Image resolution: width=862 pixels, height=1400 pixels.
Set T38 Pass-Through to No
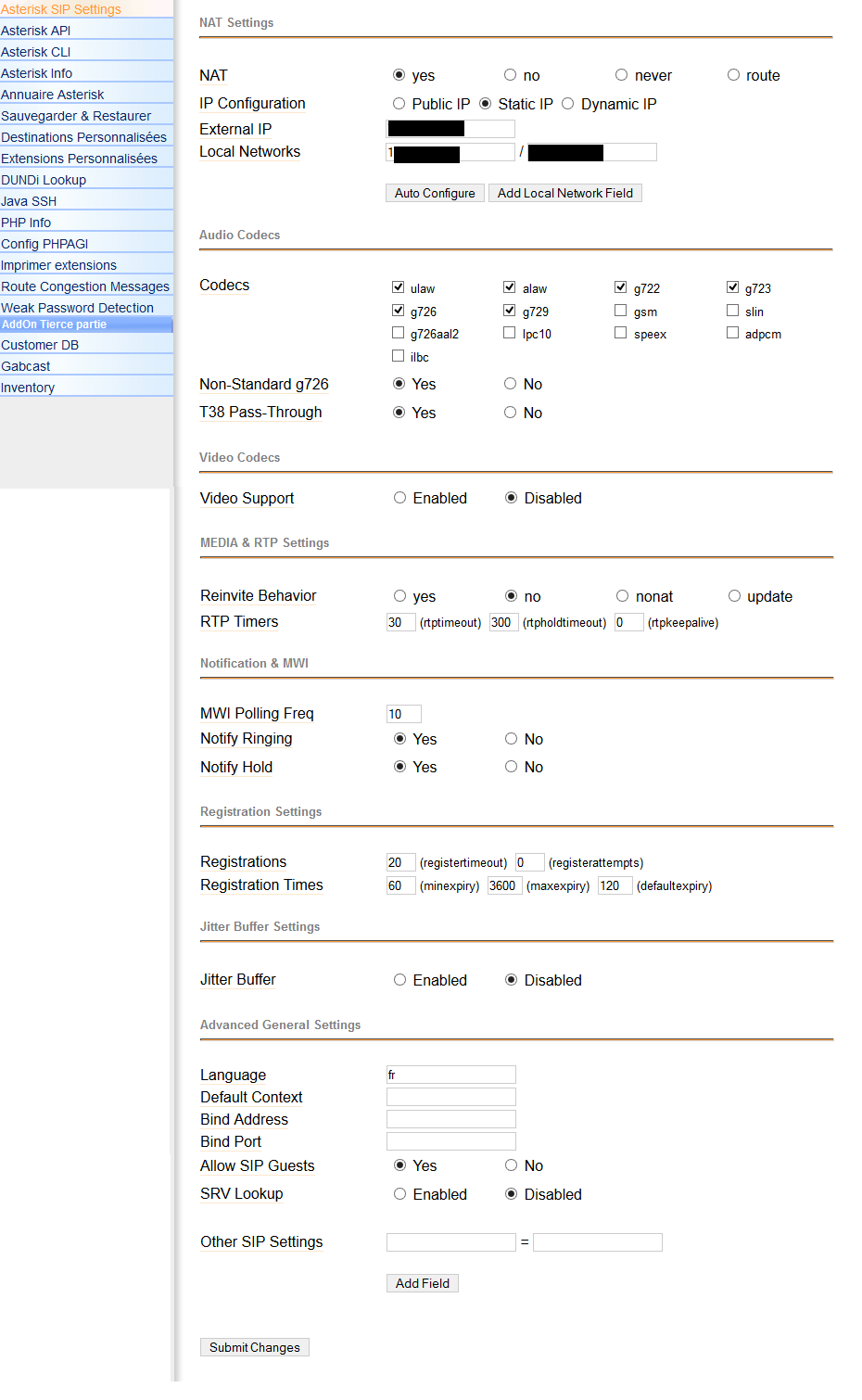[x=510, y=413]
